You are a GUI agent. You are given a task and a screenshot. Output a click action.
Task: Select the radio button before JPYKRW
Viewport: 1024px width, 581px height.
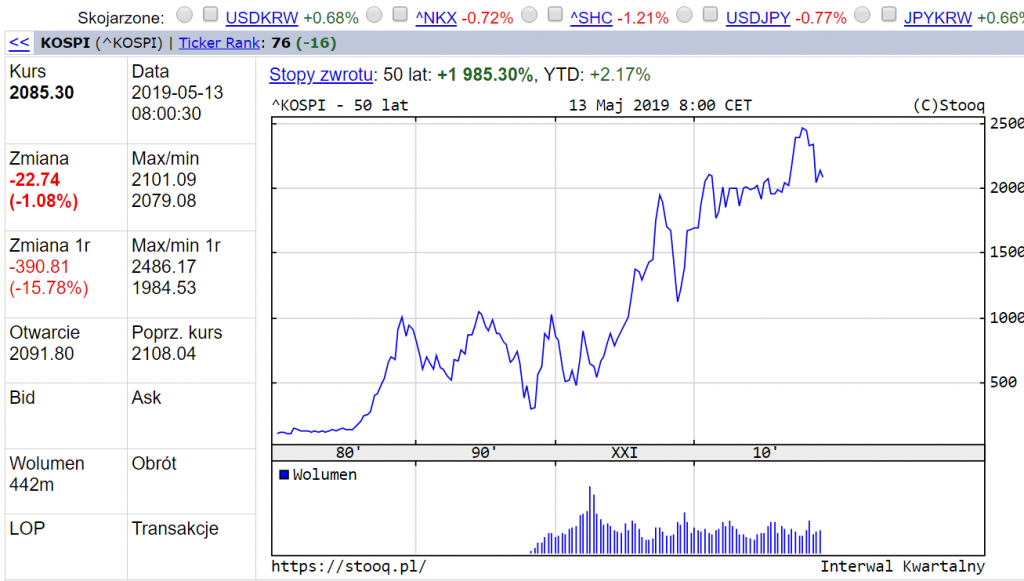pos(862,15)
